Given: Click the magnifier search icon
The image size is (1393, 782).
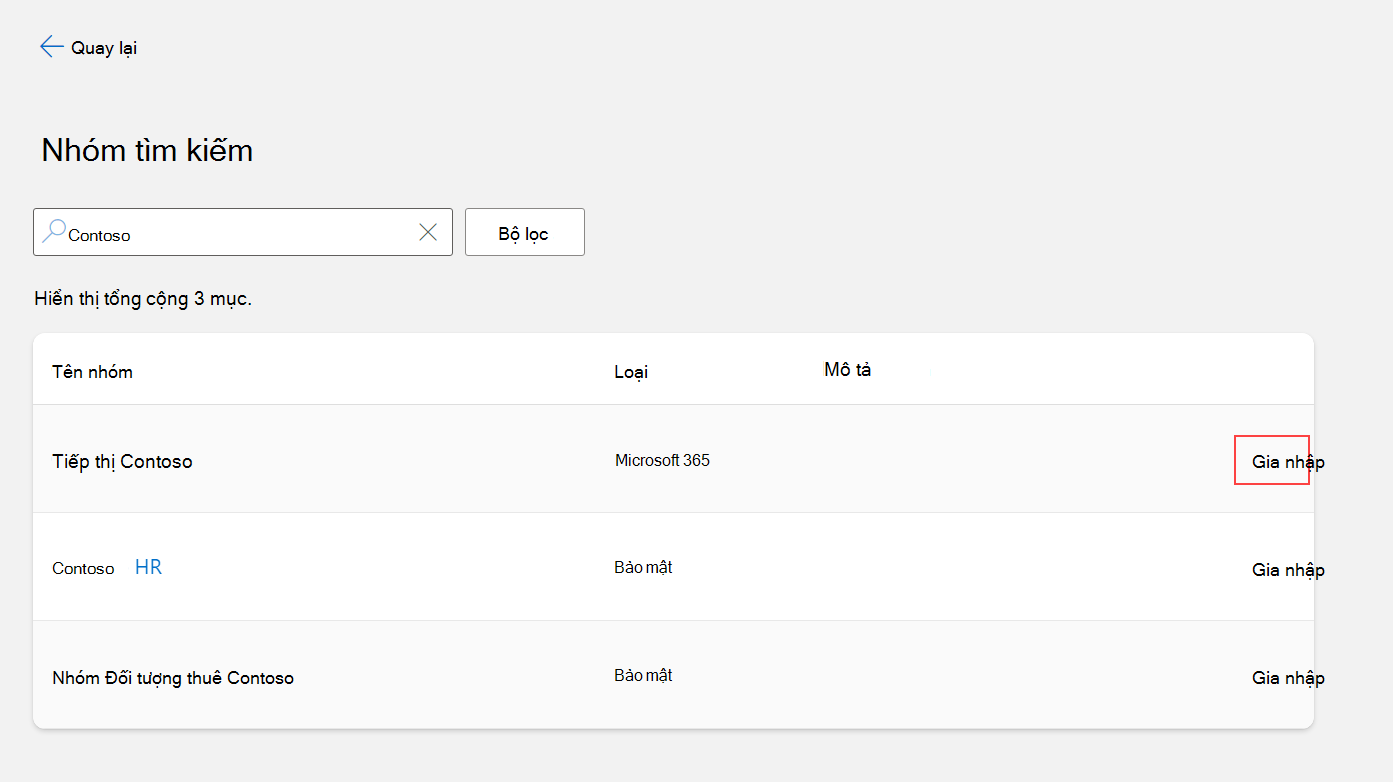Looking at the screenshot, I should coord(54,232).
